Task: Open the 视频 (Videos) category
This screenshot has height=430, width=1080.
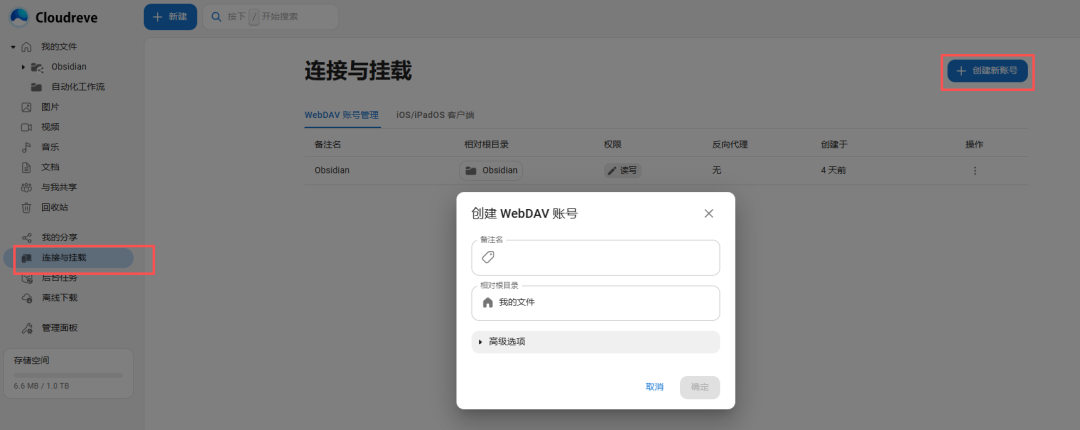Action: pyautogui.click(x=50, y=127)
